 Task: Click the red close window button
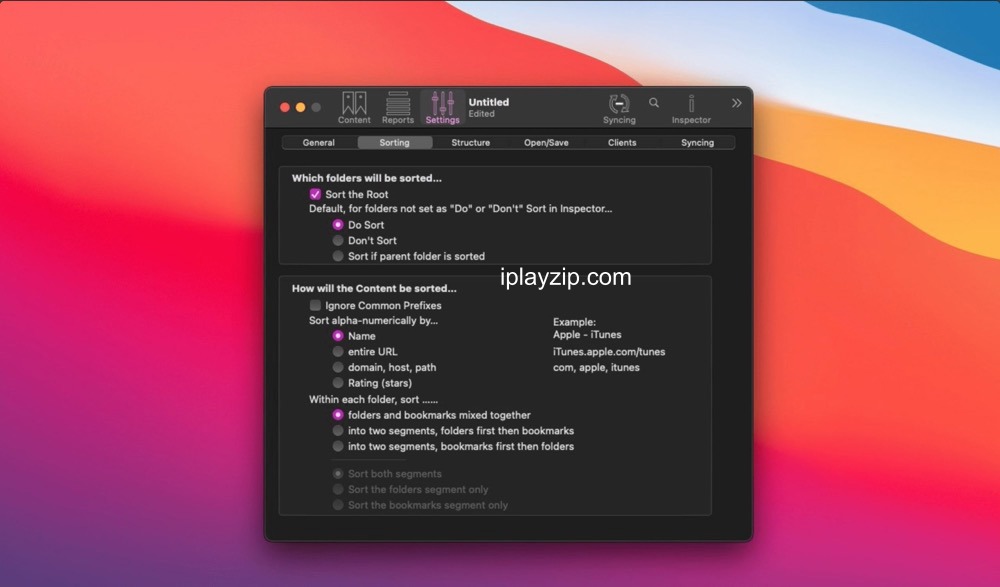pyautogui.click(x=285, y=107)
